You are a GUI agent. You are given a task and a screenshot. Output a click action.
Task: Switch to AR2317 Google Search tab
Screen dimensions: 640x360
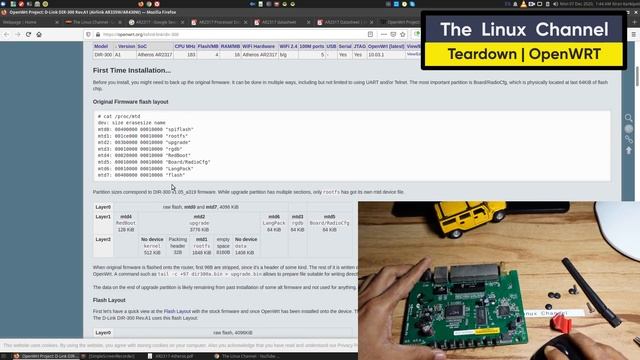[x=156, y=22]
